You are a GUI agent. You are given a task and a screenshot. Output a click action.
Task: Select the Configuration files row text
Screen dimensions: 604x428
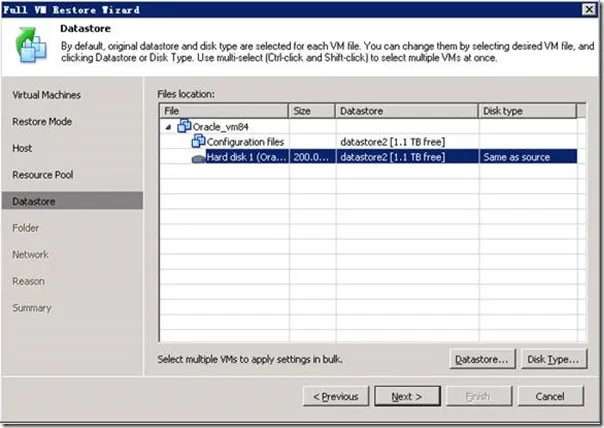click(x=245, y=142)
